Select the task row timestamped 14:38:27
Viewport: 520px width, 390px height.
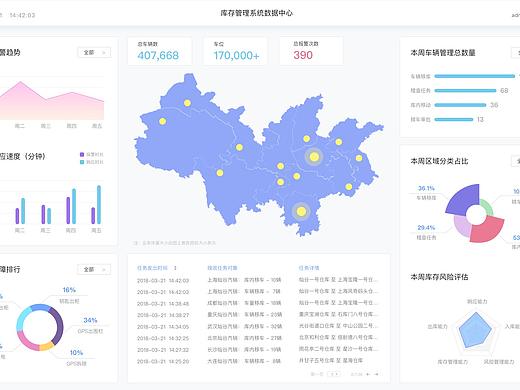tap(258, 315)
